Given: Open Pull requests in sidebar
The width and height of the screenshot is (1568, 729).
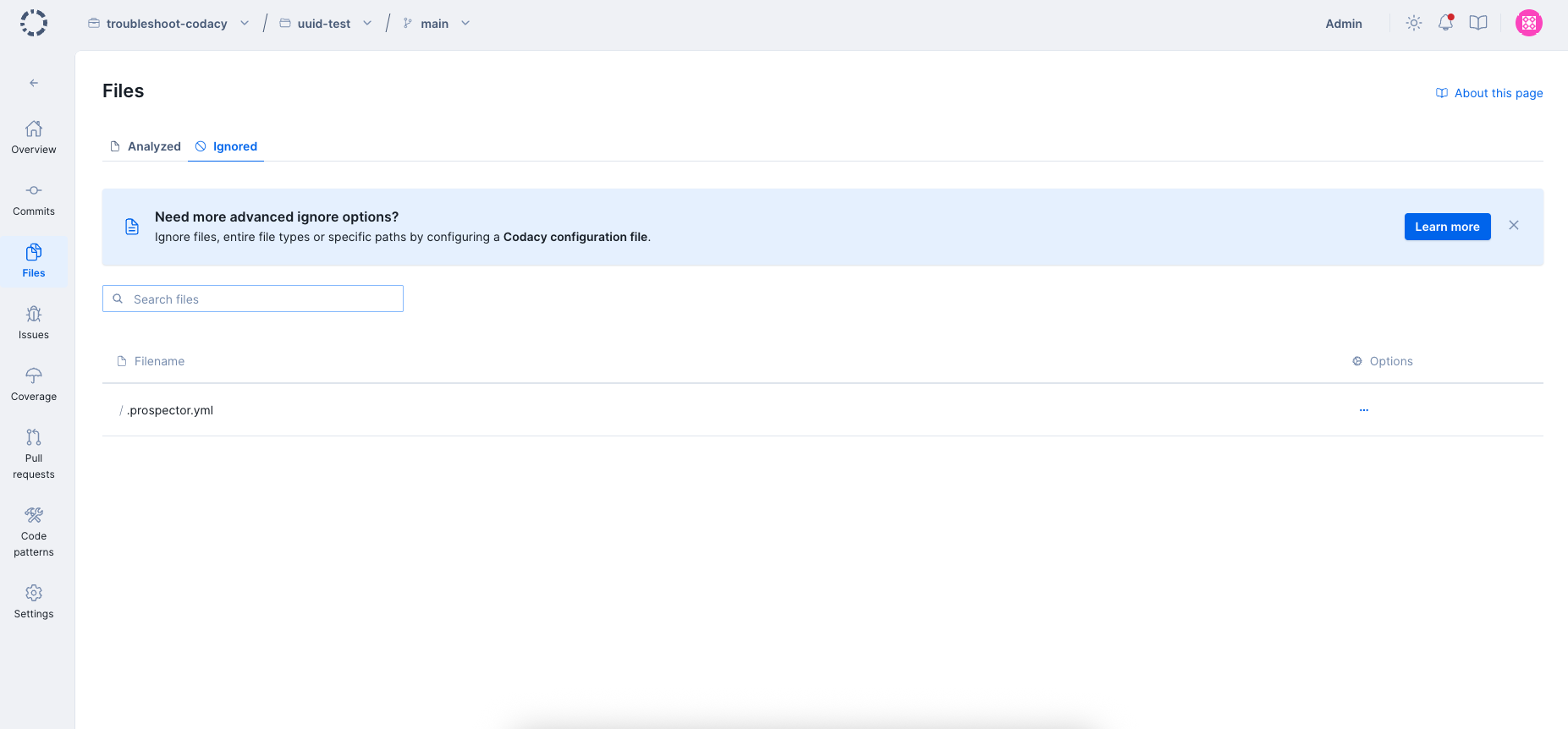Looking at the screenshot, I should [x=34, y=454].
